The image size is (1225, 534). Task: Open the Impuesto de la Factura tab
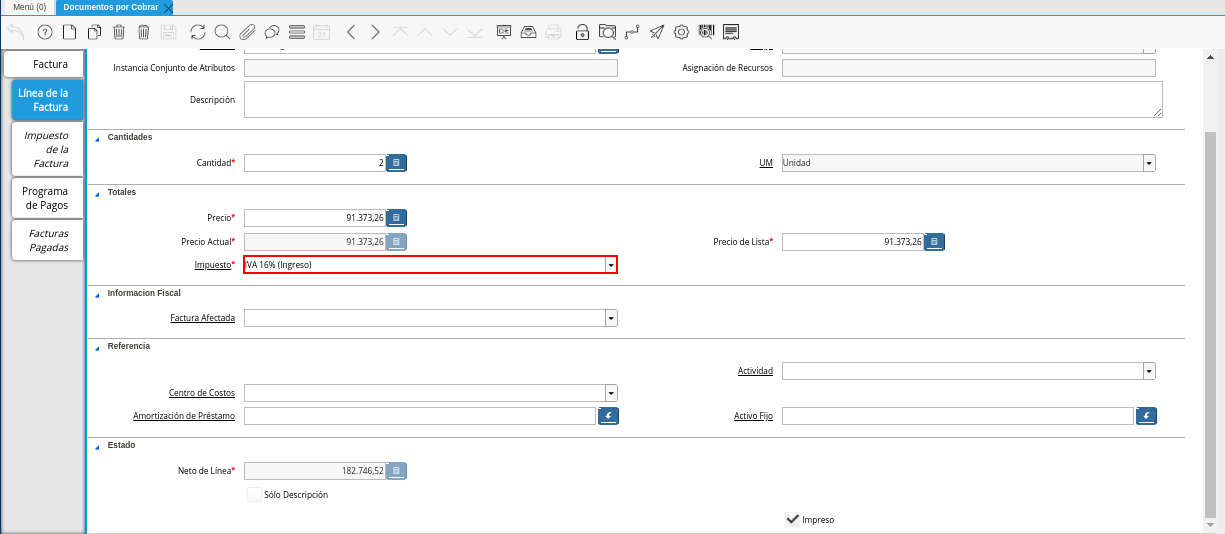pyautogui.click(x=48, y=149)
